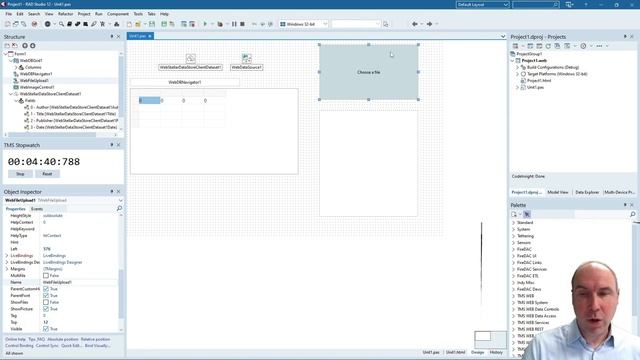Image resolution: width=640 pixels, height=360 pixels.
Task: Switch to the Data Explorer tab
Action: (x=587, y=192)
